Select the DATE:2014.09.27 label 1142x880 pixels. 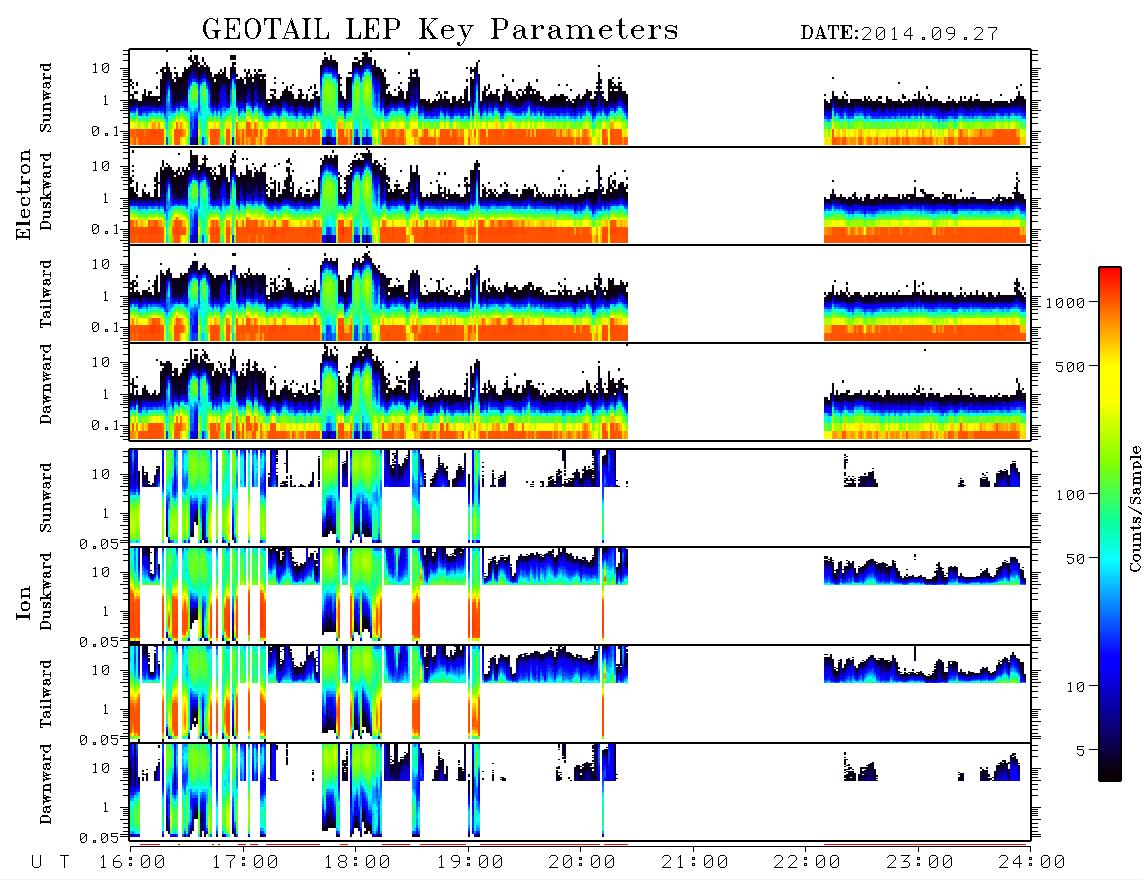pyautogui.click(x=899, y=34)
